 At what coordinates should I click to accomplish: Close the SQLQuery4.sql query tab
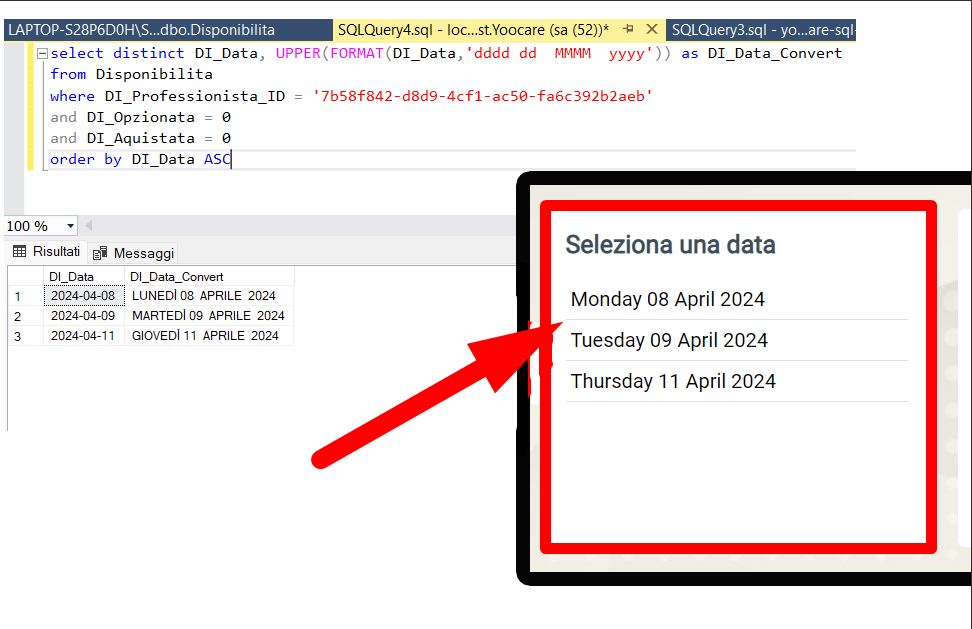click(652, 30)
